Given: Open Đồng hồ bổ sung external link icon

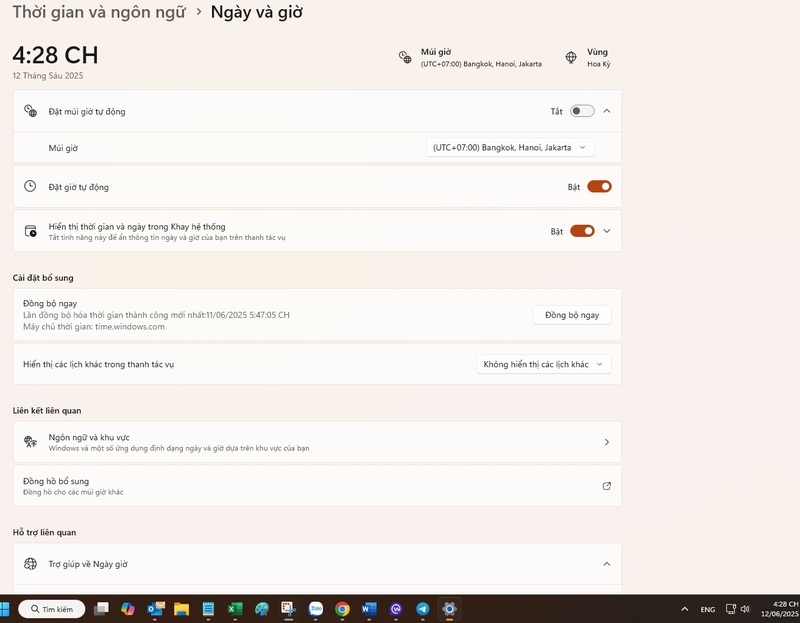Looking at the screenshot, I should coord(607,486).
